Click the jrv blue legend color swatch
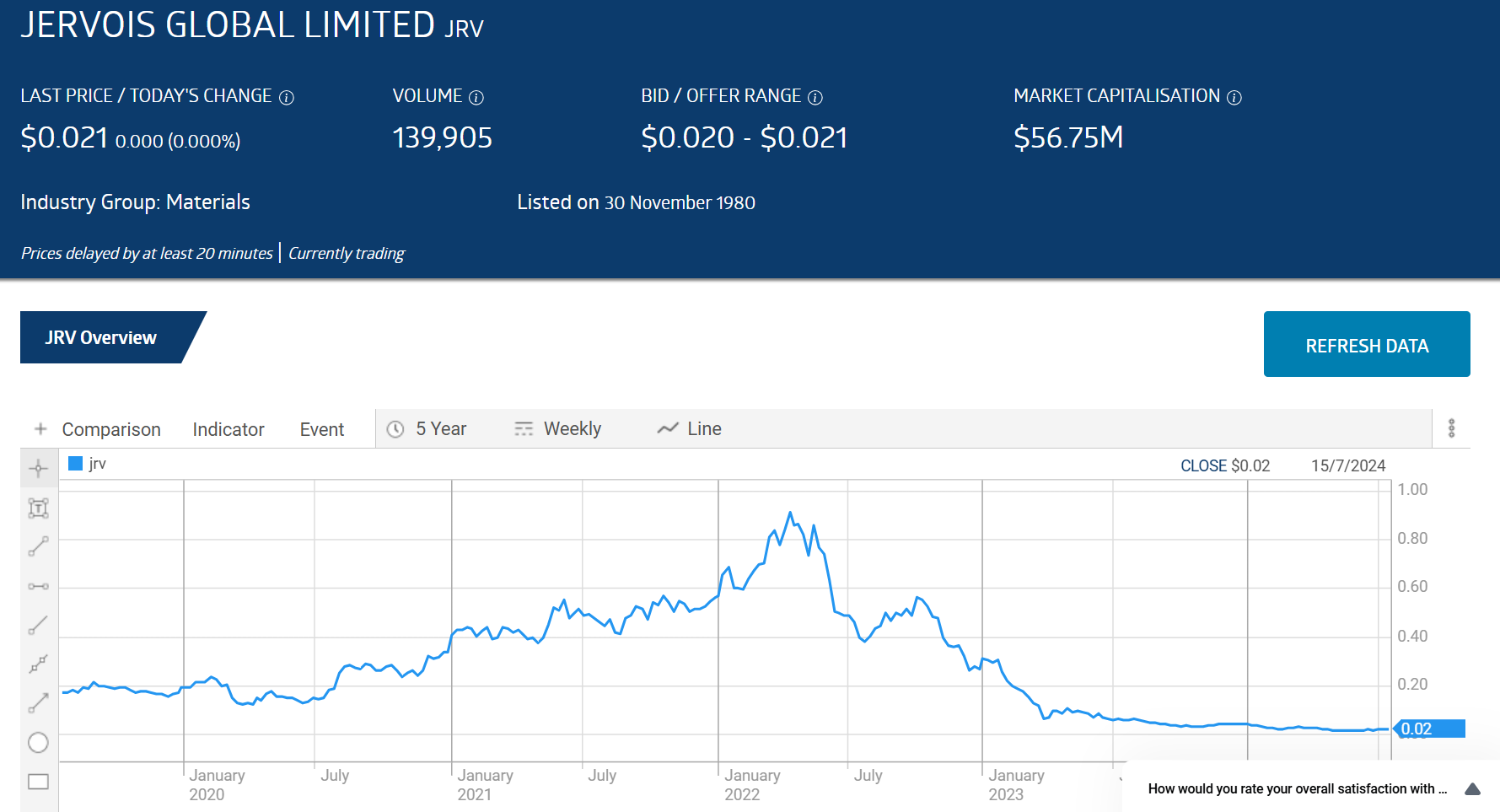This screenshot has height=812, width=1500. click(75, 463)
